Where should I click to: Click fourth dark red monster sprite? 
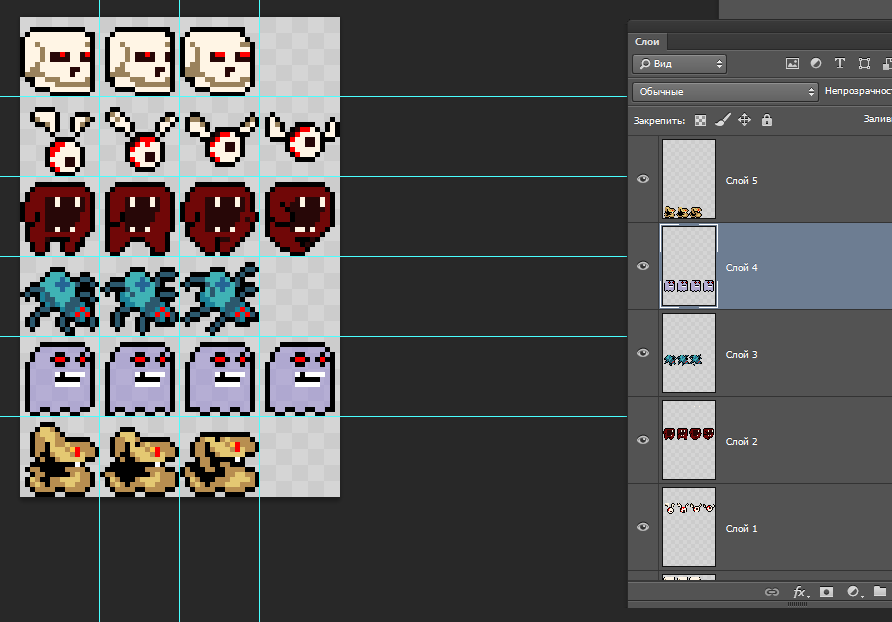point(300,218)
